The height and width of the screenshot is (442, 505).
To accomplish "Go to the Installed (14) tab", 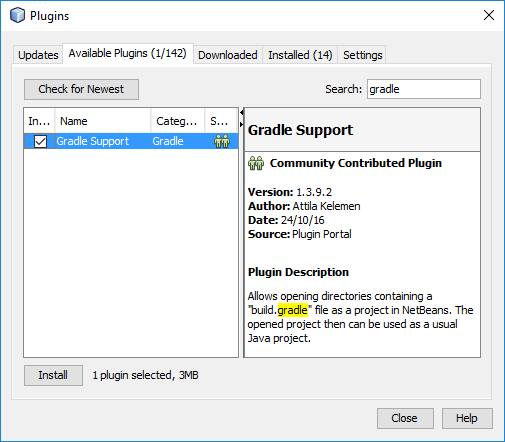I will tap(300, 55).
